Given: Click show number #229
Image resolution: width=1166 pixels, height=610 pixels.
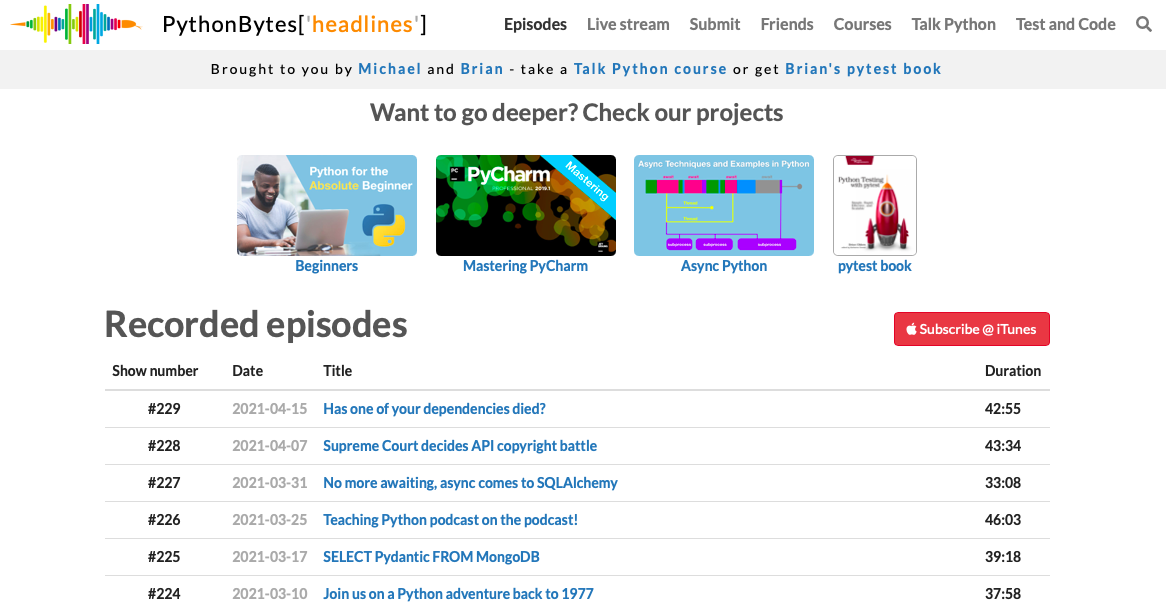Looking at the screenshot, I should 164,408.
